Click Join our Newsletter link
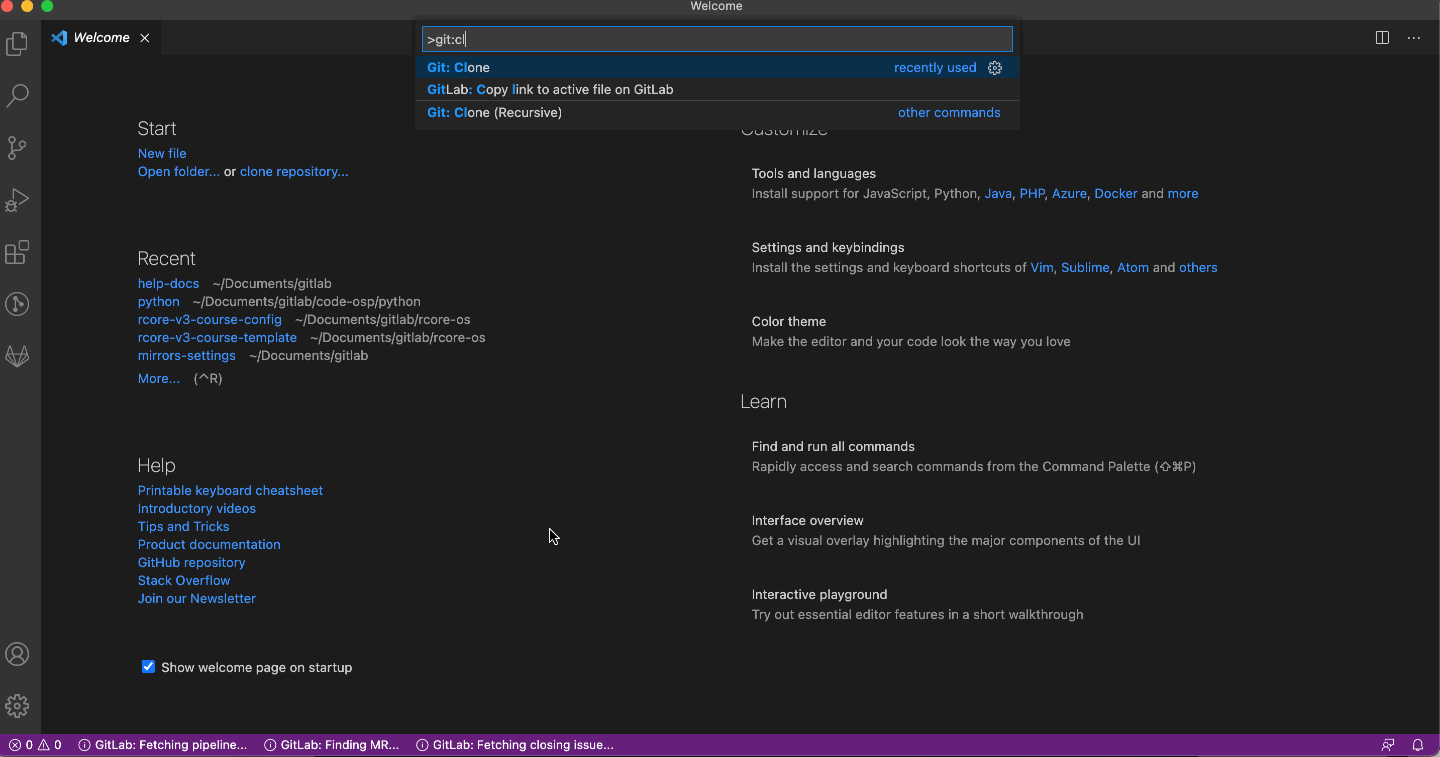The image size is (1440, 757). 197,599
